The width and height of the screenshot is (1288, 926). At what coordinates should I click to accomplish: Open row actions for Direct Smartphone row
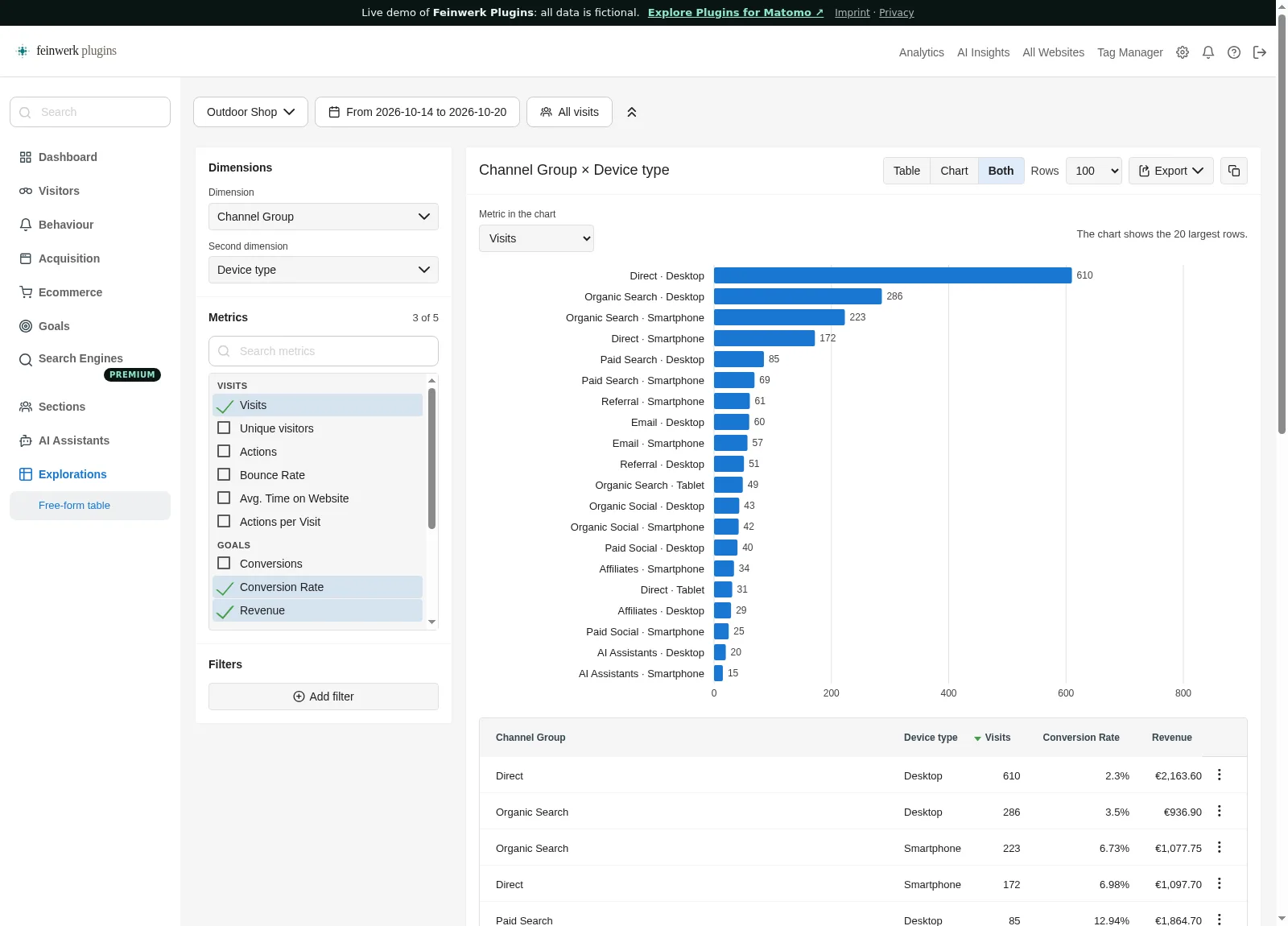click(x=1220, y=883)
